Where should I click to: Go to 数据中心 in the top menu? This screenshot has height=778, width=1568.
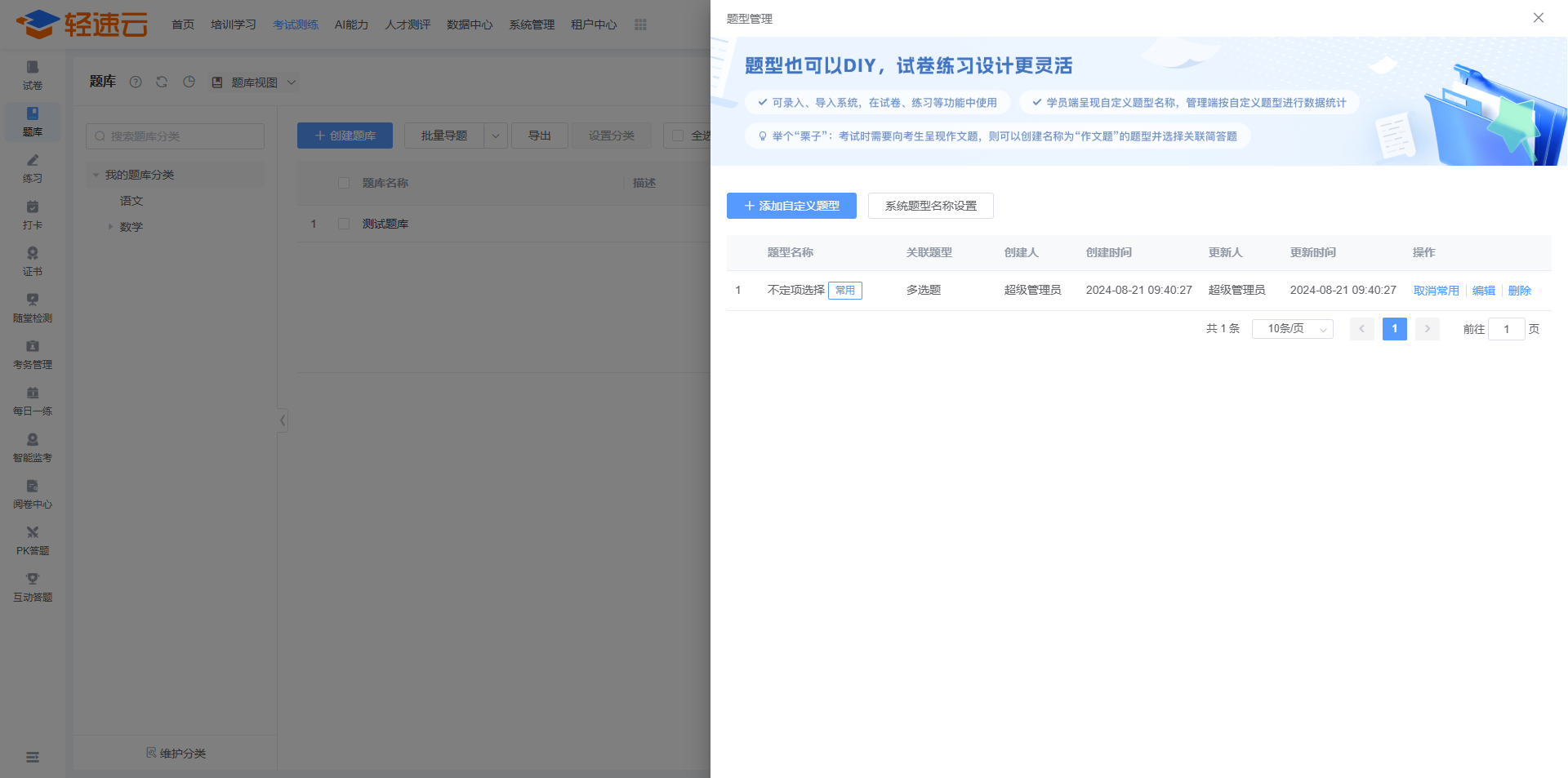[469, 24]
